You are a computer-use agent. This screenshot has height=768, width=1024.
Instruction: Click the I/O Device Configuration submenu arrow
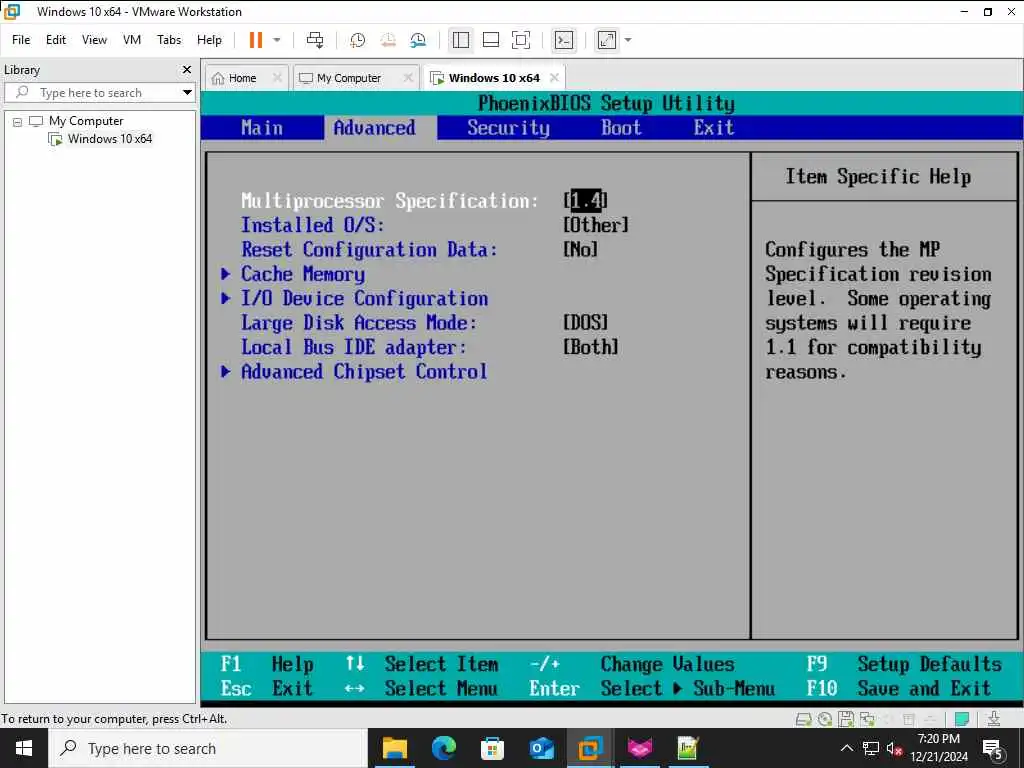[226, 298]
